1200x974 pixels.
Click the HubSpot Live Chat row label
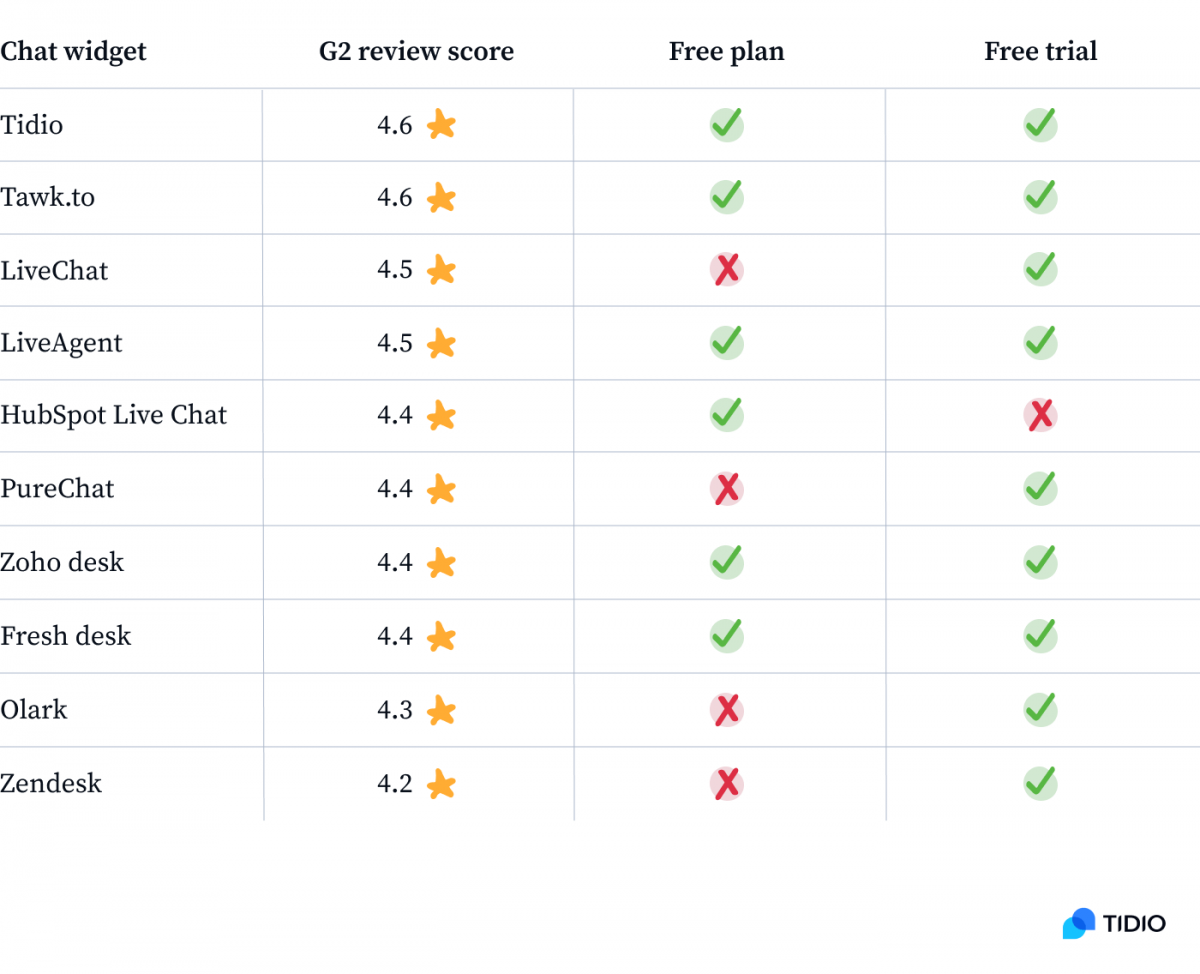(113, 415)
